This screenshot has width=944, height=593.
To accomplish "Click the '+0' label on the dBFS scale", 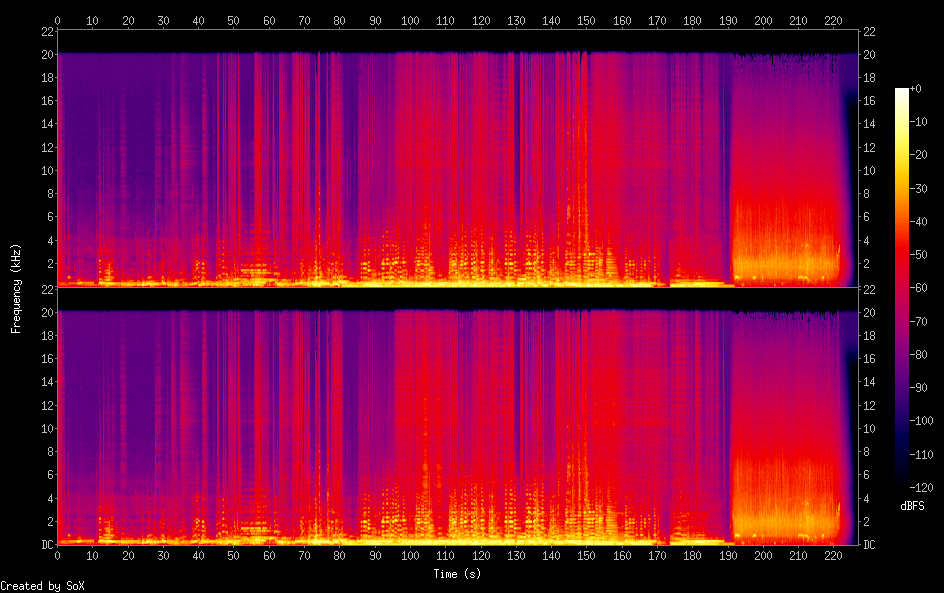I will coord(915,88).
